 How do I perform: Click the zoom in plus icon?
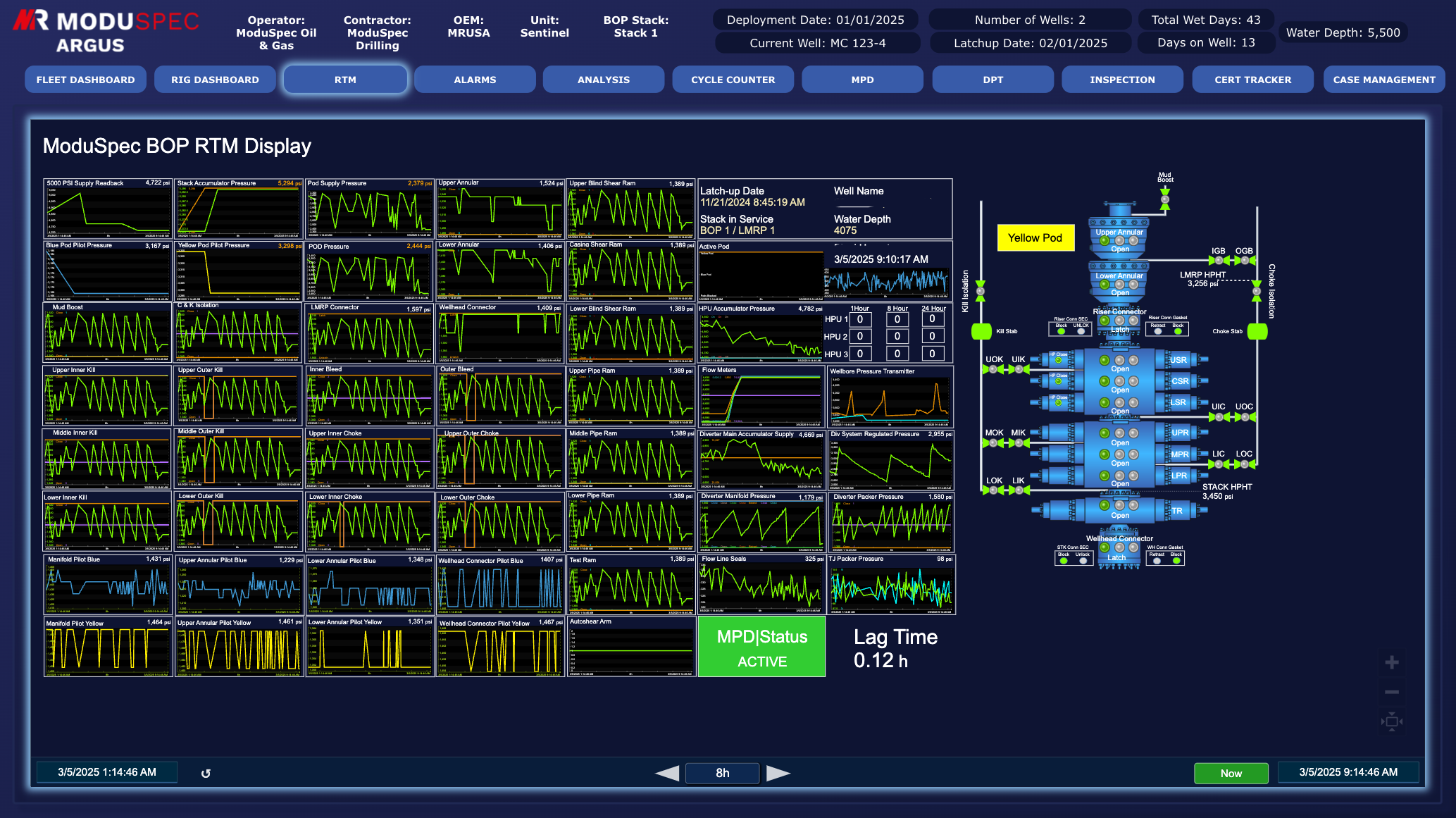click(1391, 662)
